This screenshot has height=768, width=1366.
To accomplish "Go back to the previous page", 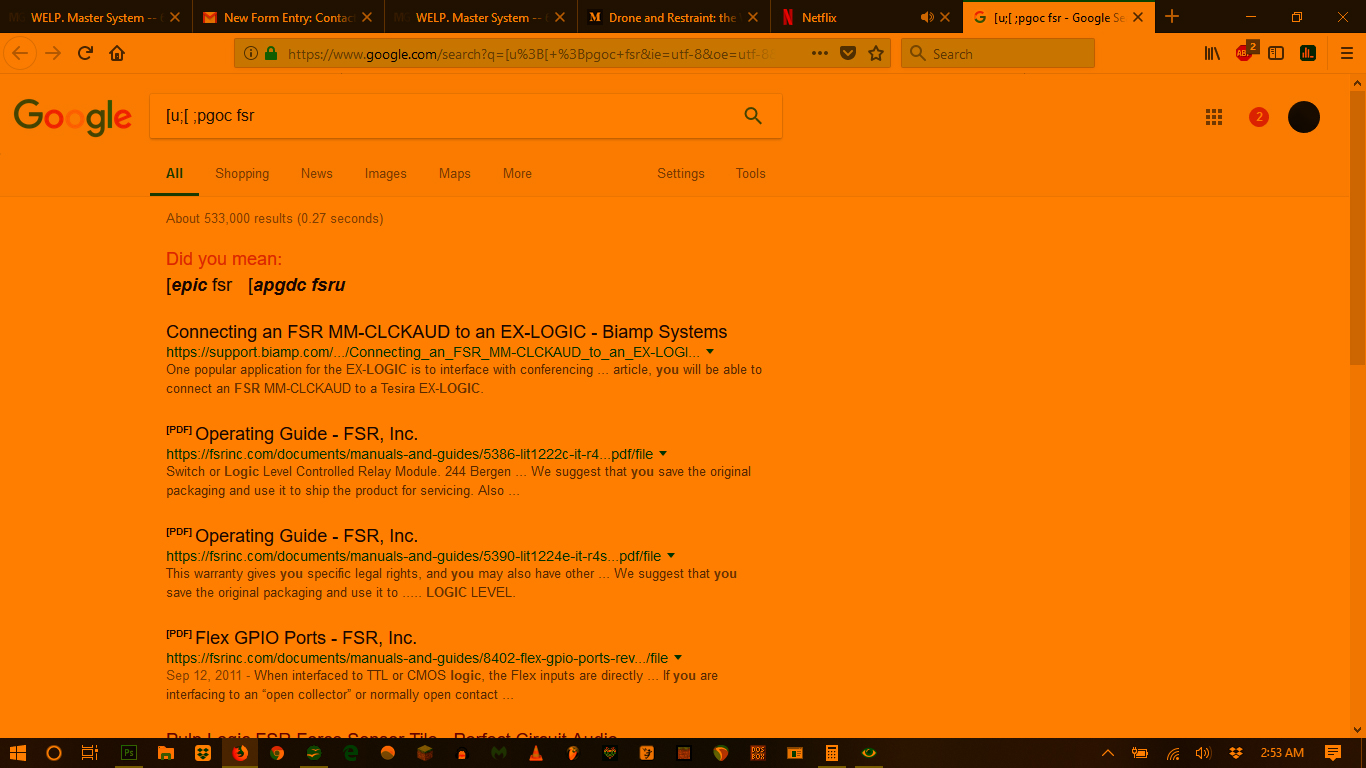I will tap(20, 53).
